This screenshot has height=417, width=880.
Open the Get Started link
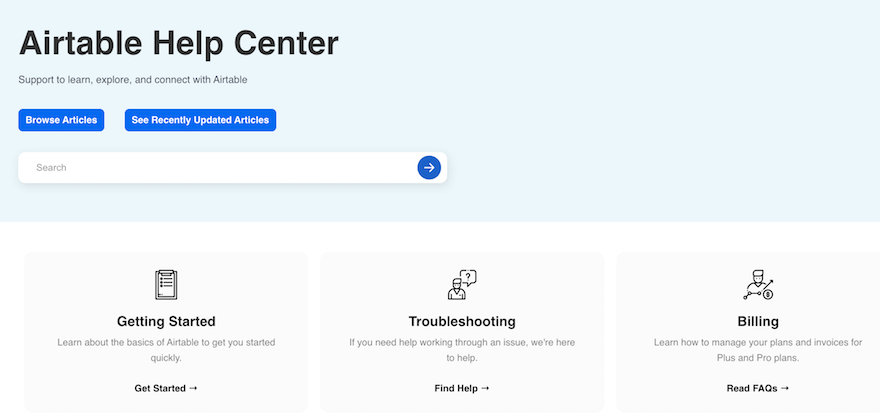(166, 388)
